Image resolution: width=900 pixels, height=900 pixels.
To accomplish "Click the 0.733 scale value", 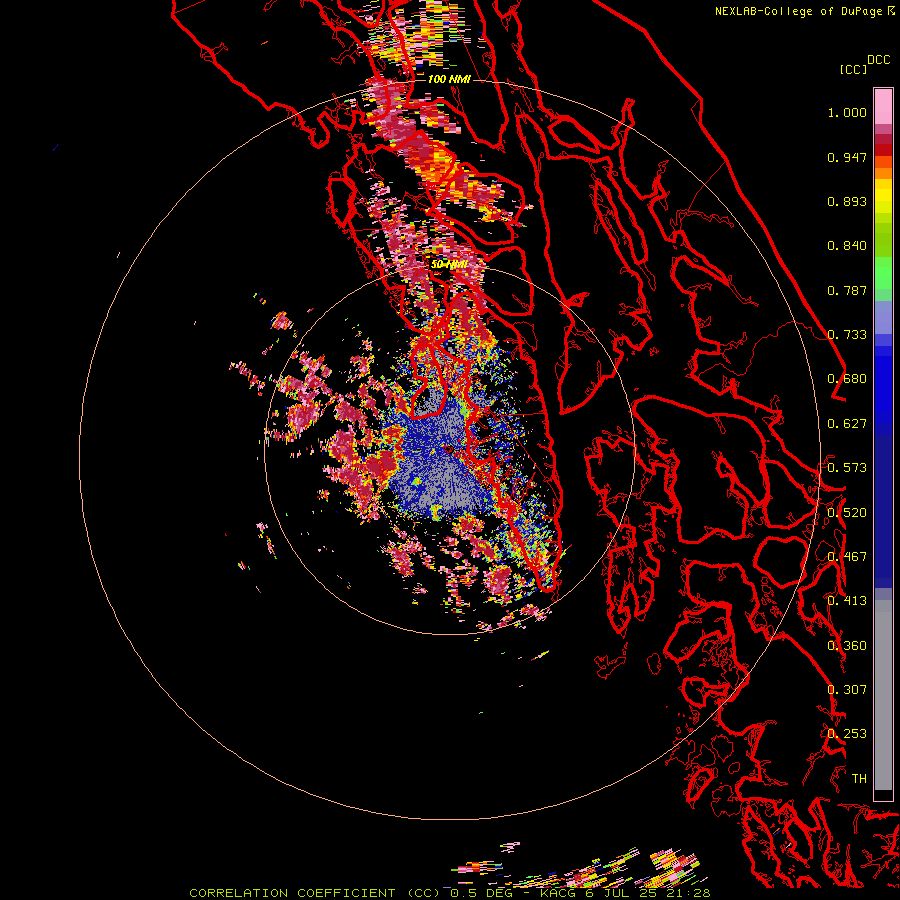I will pyautogui.click(x=847, y=335).
